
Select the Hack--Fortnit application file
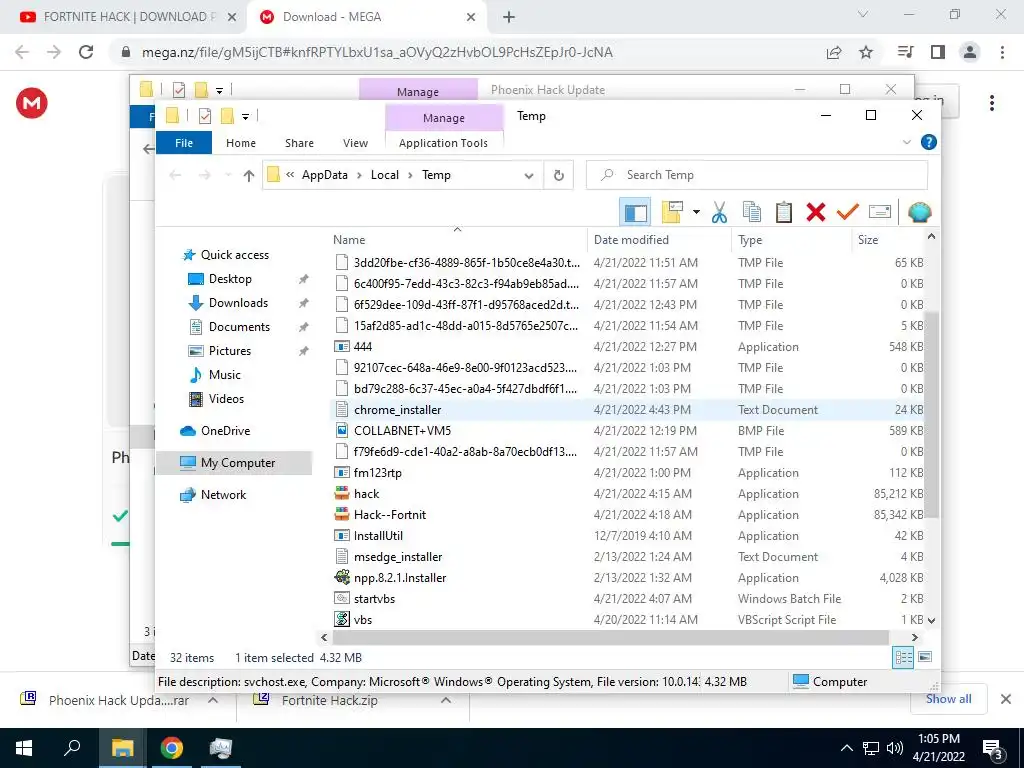tap(390, 515)
